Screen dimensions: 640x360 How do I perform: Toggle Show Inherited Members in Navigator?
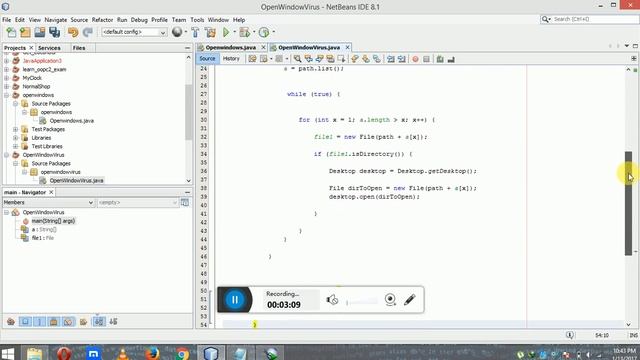(11, 322)
